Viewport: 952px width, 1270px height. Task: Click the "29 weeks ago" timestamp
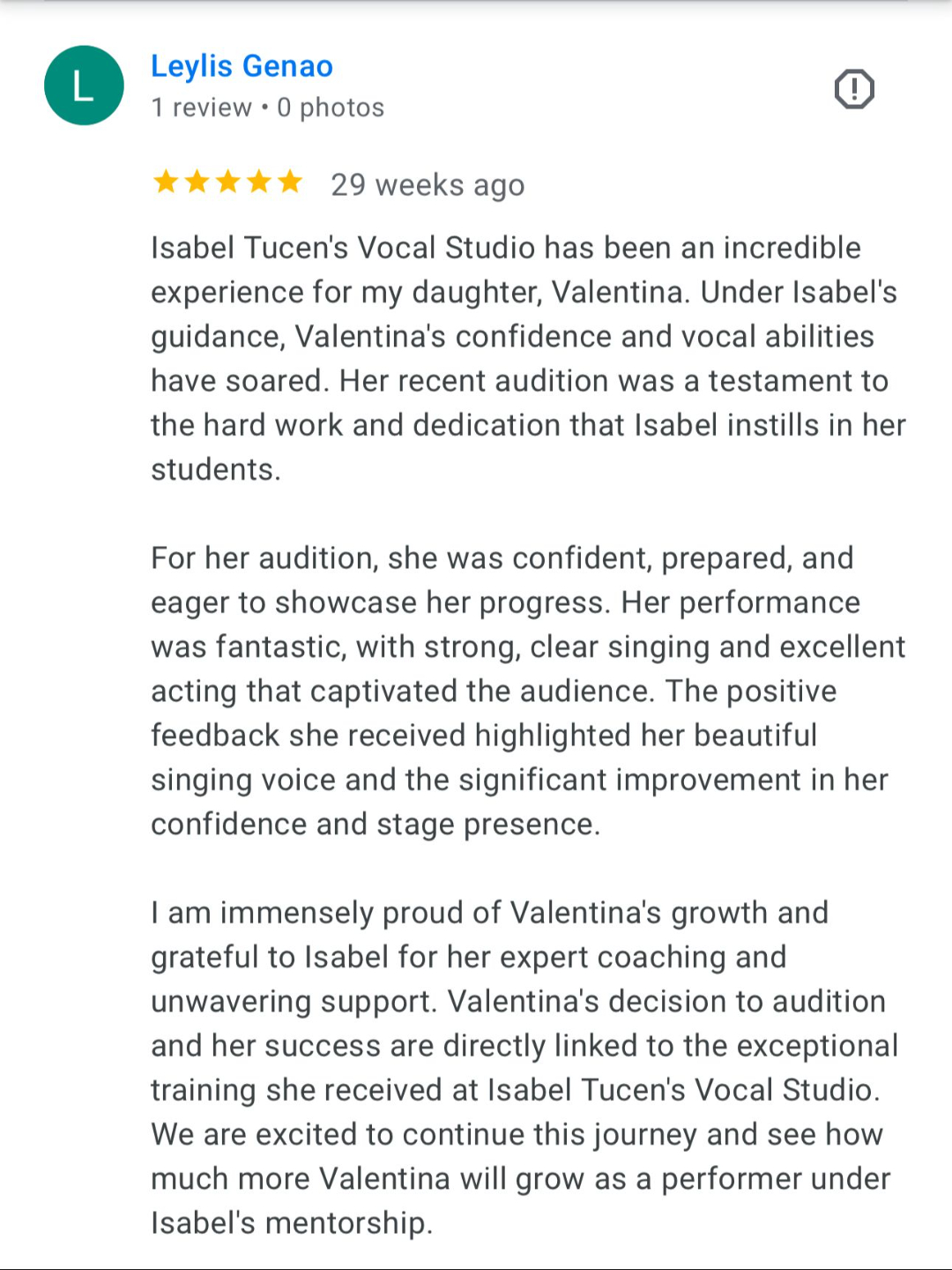(428, 185)
